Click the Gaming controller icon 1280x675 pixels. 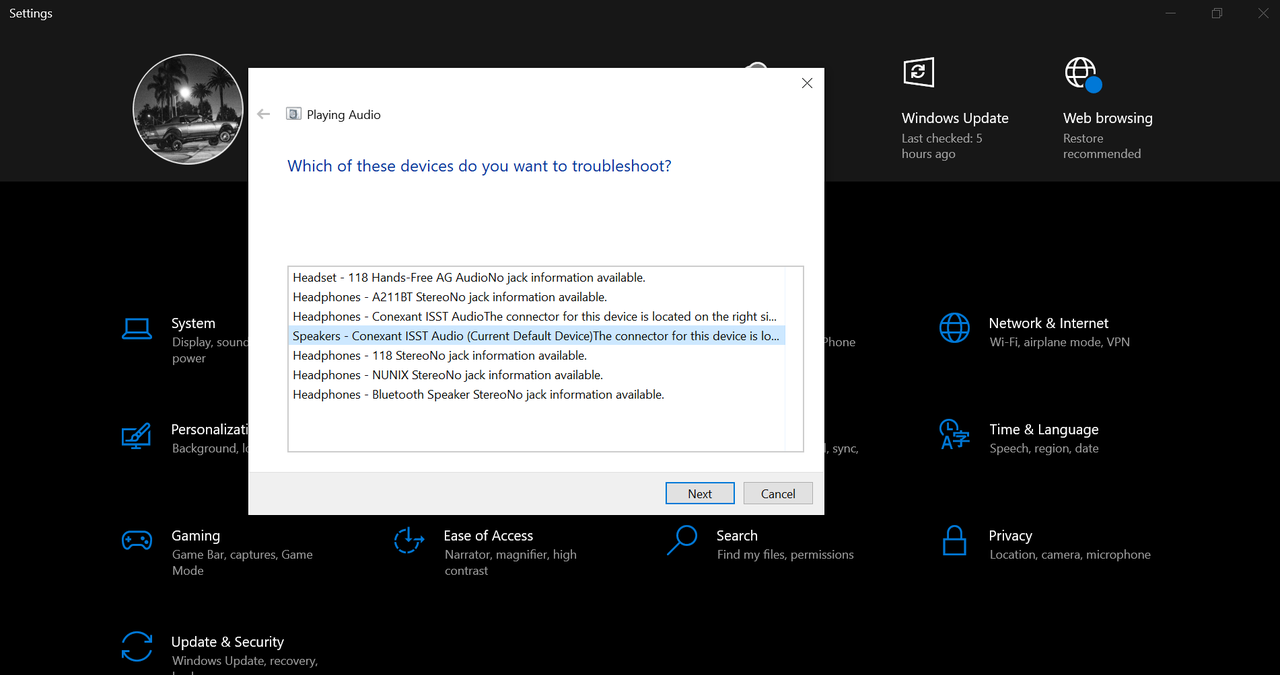[136, 541]
